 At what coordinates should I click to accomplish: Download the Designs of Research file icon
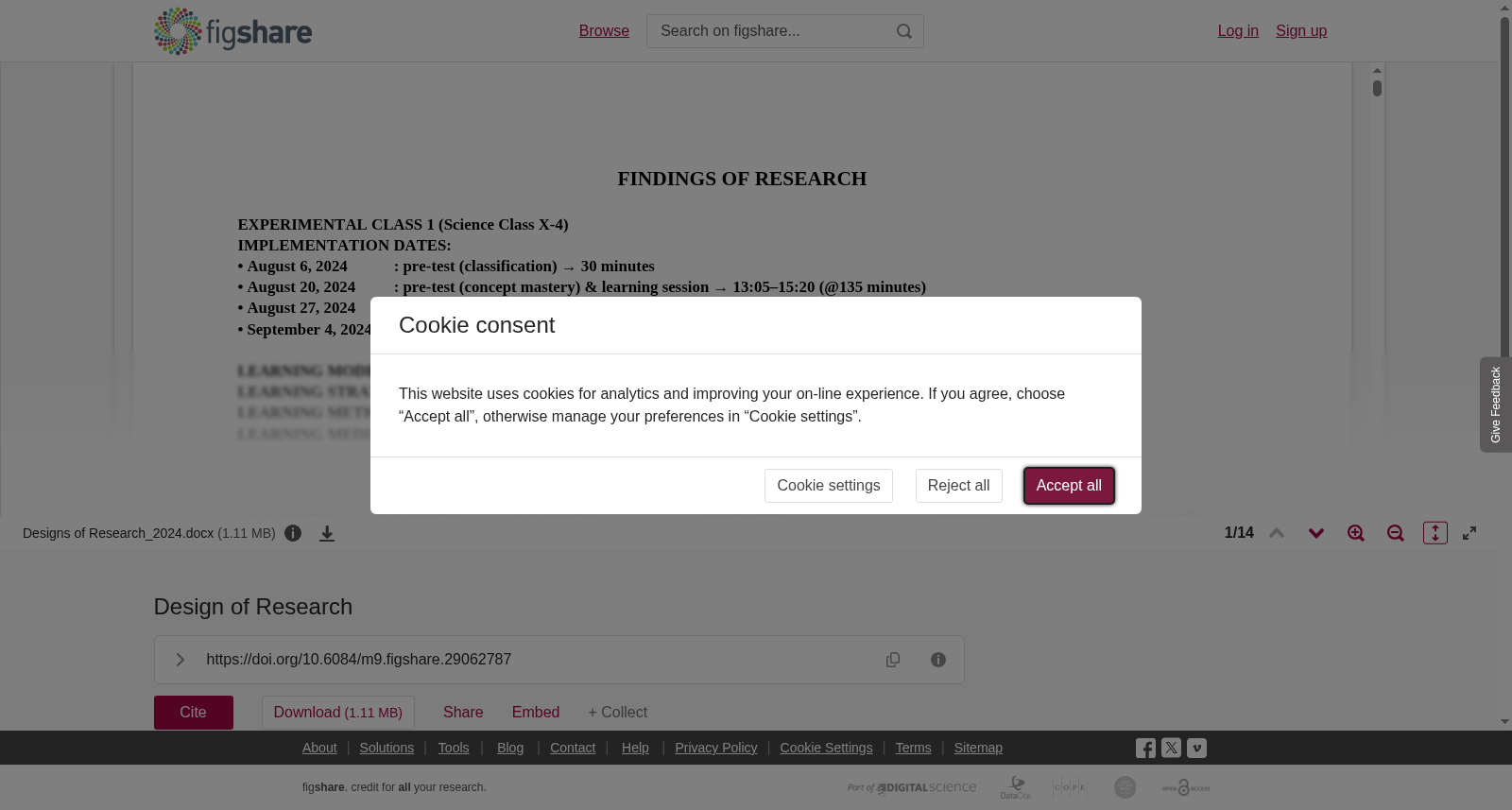coord(327,533)
